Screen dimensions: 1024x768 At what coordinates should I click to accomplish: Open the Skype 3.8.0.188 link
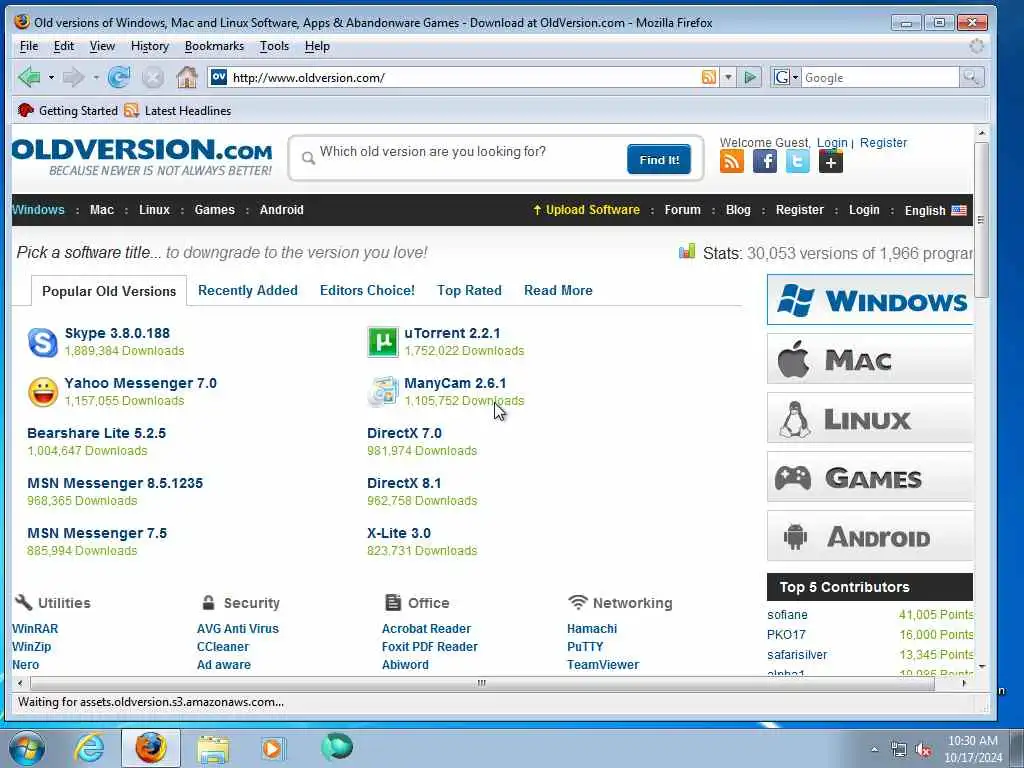(x=117, y=333)
